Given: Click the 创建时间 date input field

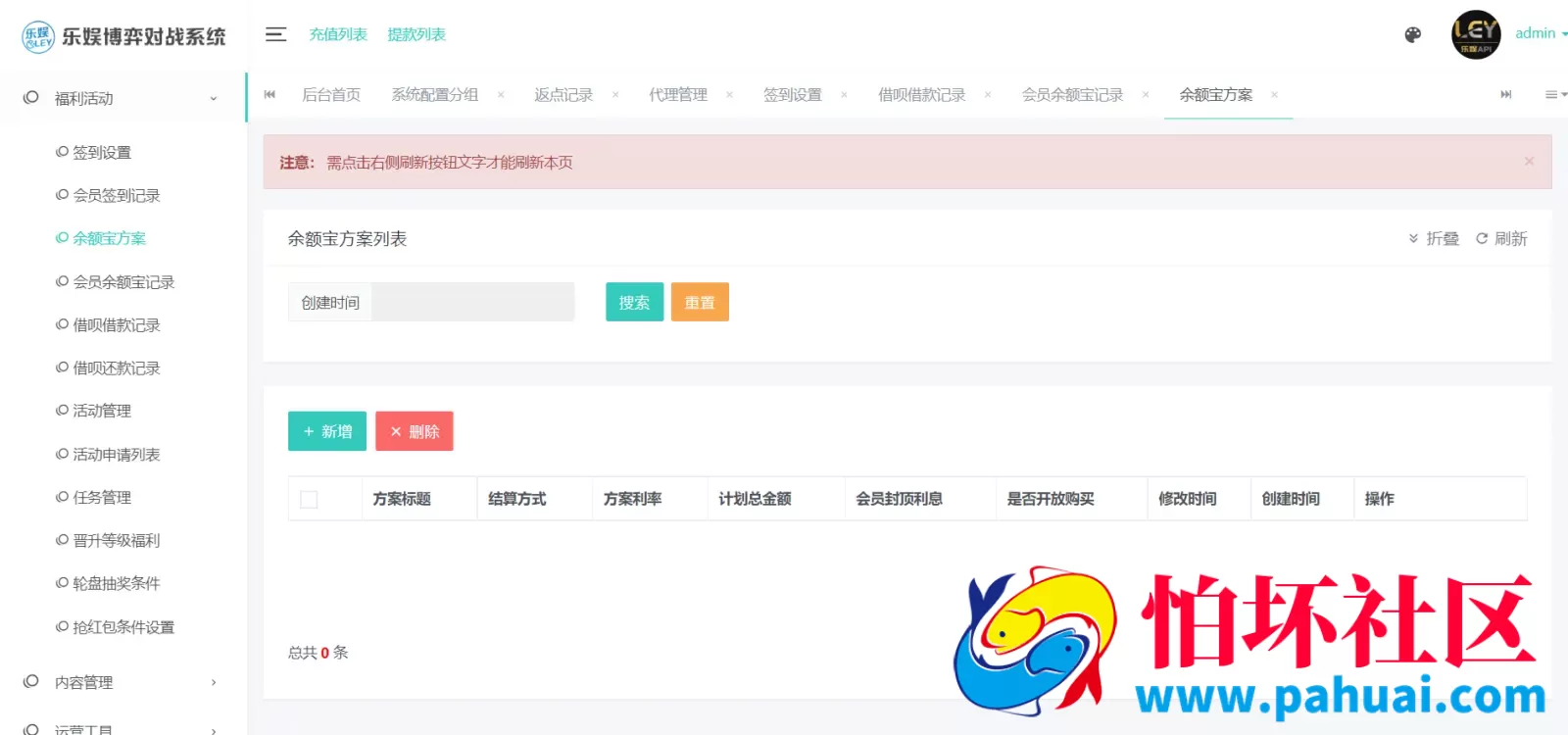Looking at the screenshot, I should pyautogui.click(x=472, y=302).
